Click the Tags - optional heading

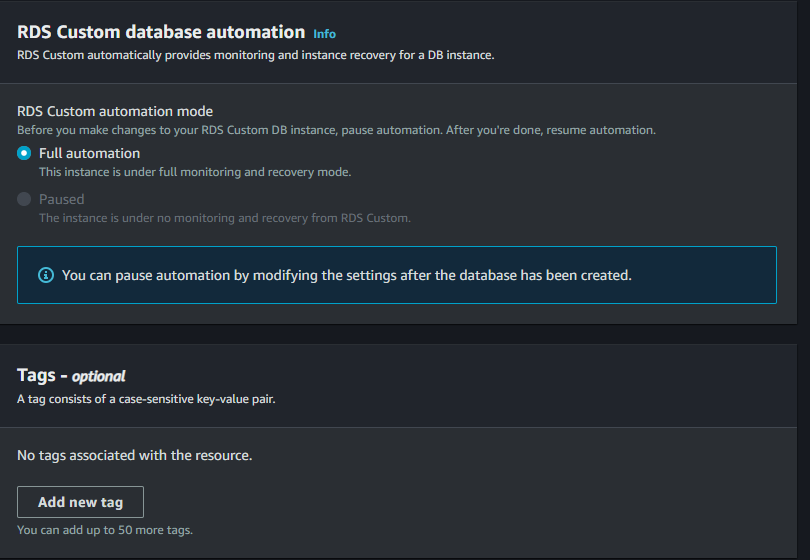click(x=71, y=376)
